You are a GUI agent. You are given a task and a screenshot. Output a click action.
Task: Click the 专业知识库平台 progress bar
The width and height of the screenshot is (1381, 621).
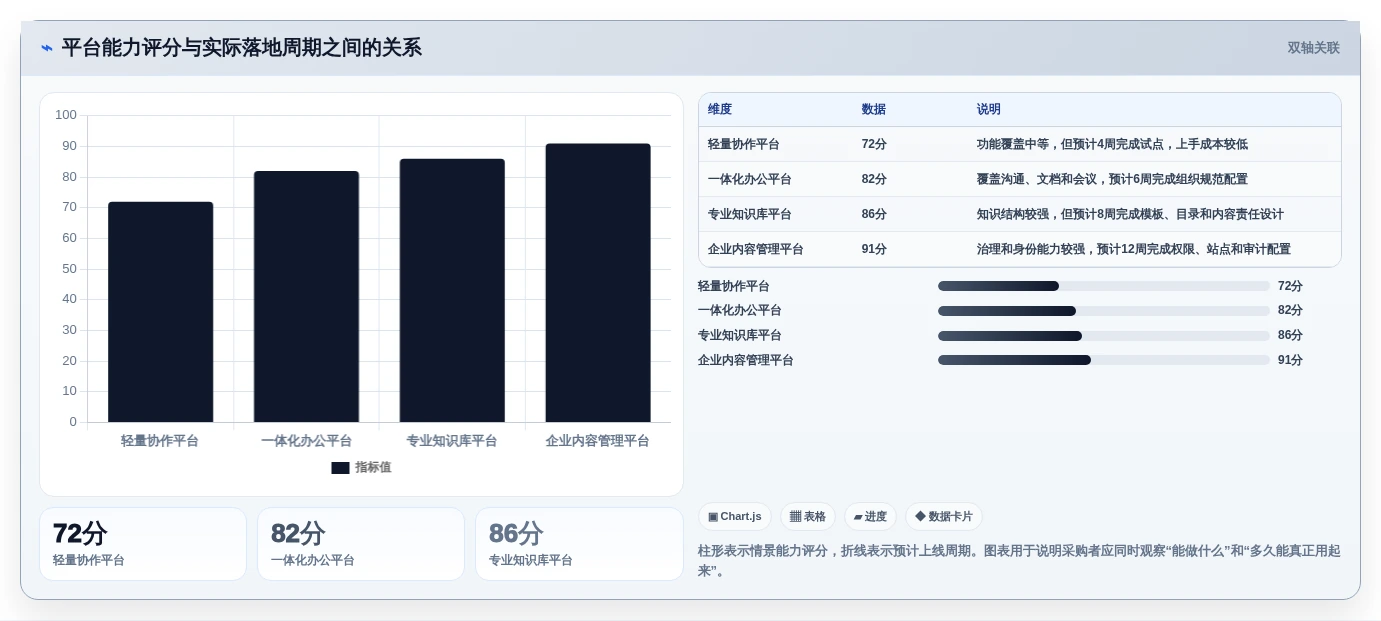tap(1104, 336)
